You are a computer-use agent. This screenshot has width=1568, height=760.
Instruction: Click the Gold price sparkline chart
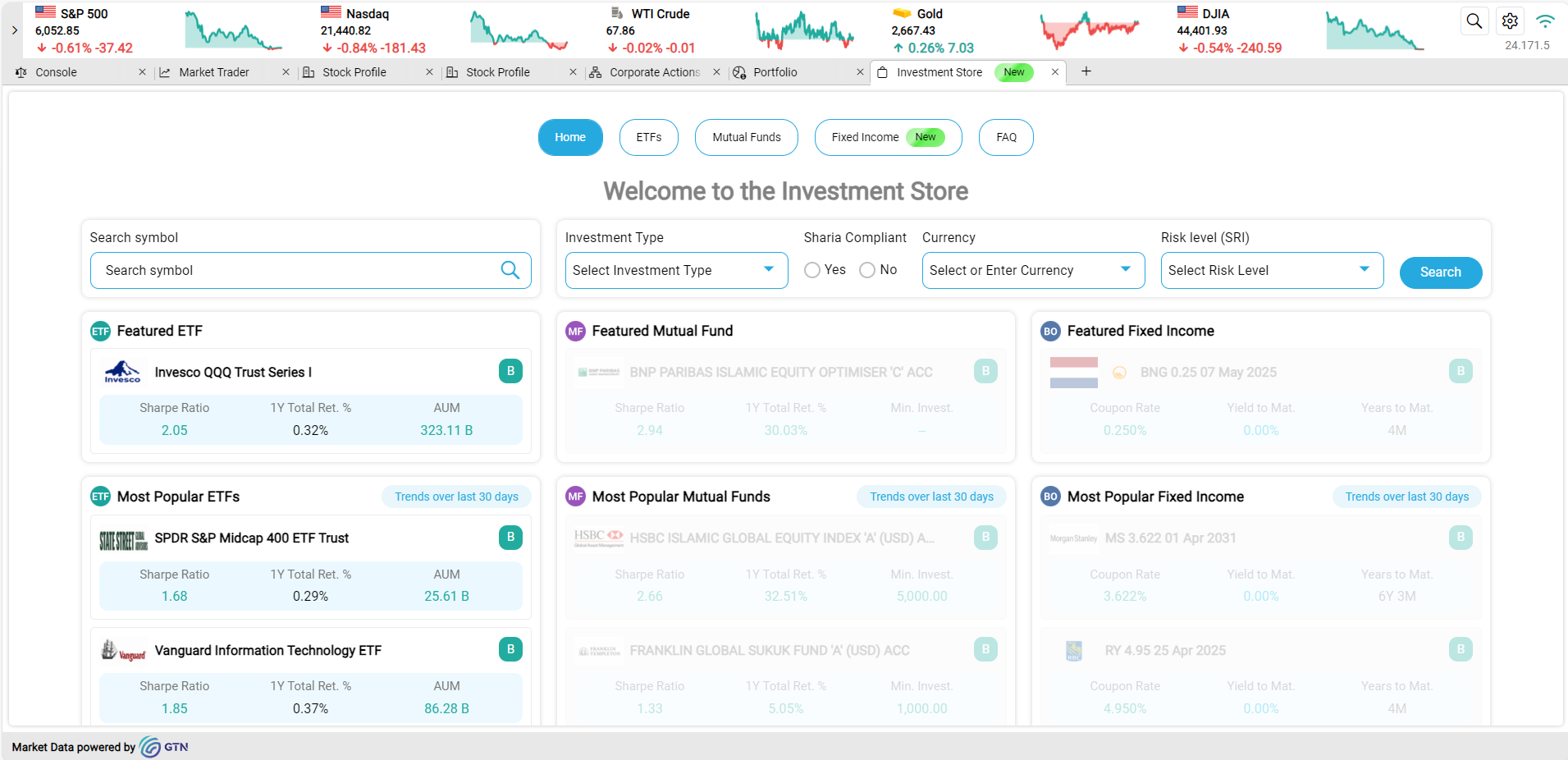(x=1090, y=30)
